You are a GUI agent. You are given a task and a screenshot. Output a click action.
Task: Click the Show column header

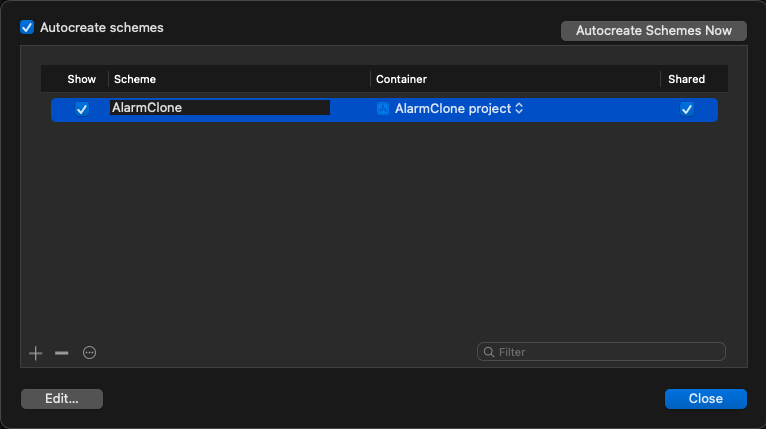pos(82,79)
